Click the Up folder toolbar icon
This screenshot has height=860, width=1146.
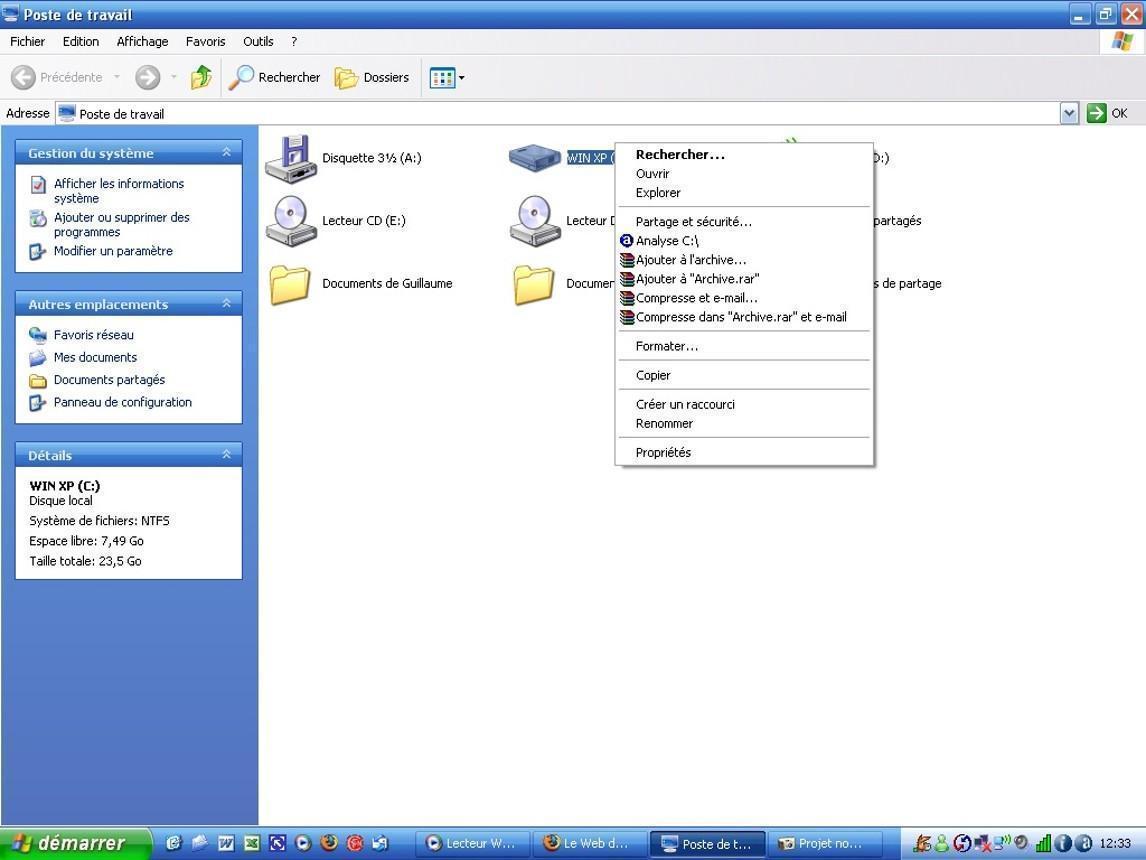(201, 77)
